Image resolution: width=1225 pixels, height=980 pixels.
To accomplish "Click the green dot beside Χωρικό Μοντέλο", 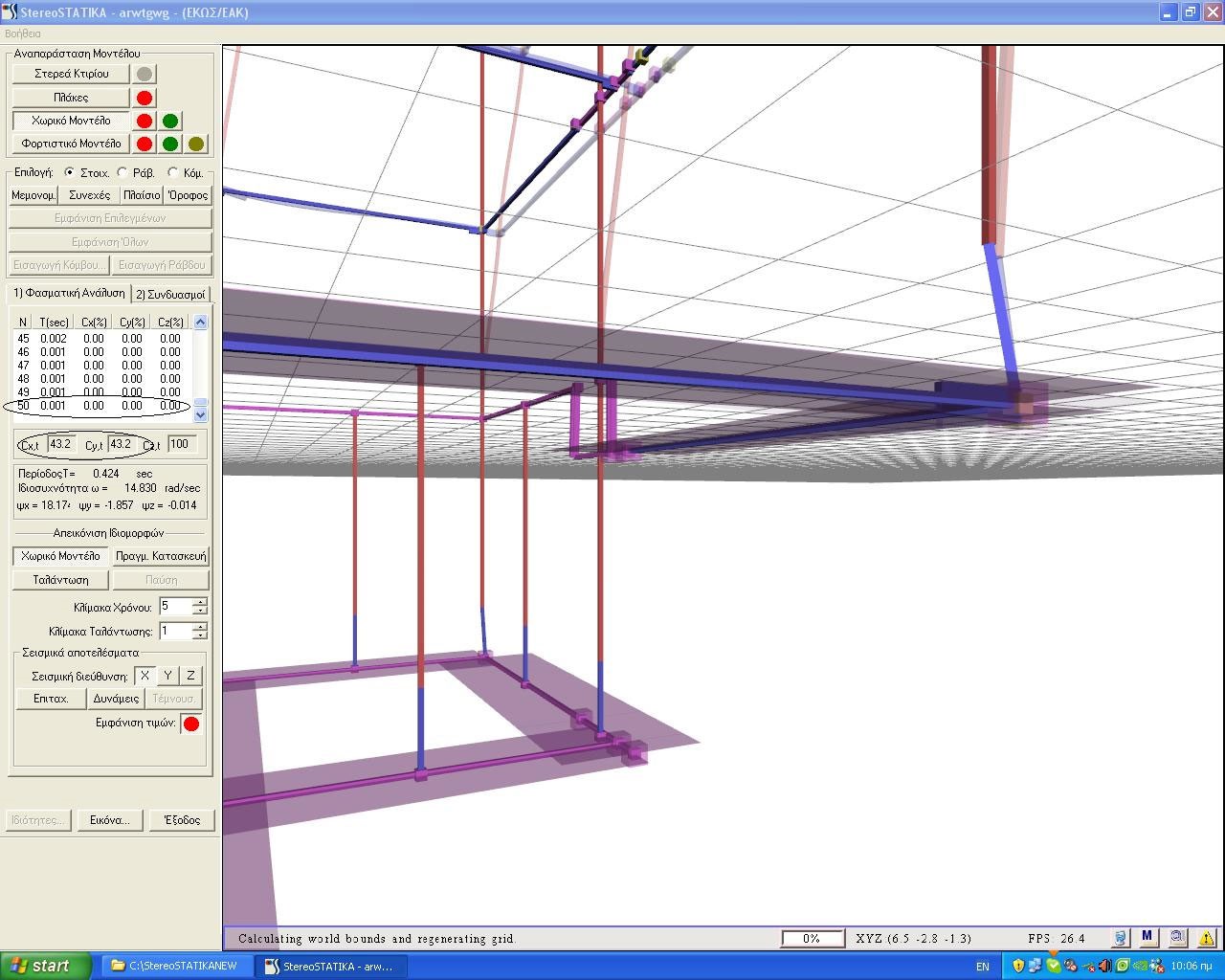I will point(170,121).
